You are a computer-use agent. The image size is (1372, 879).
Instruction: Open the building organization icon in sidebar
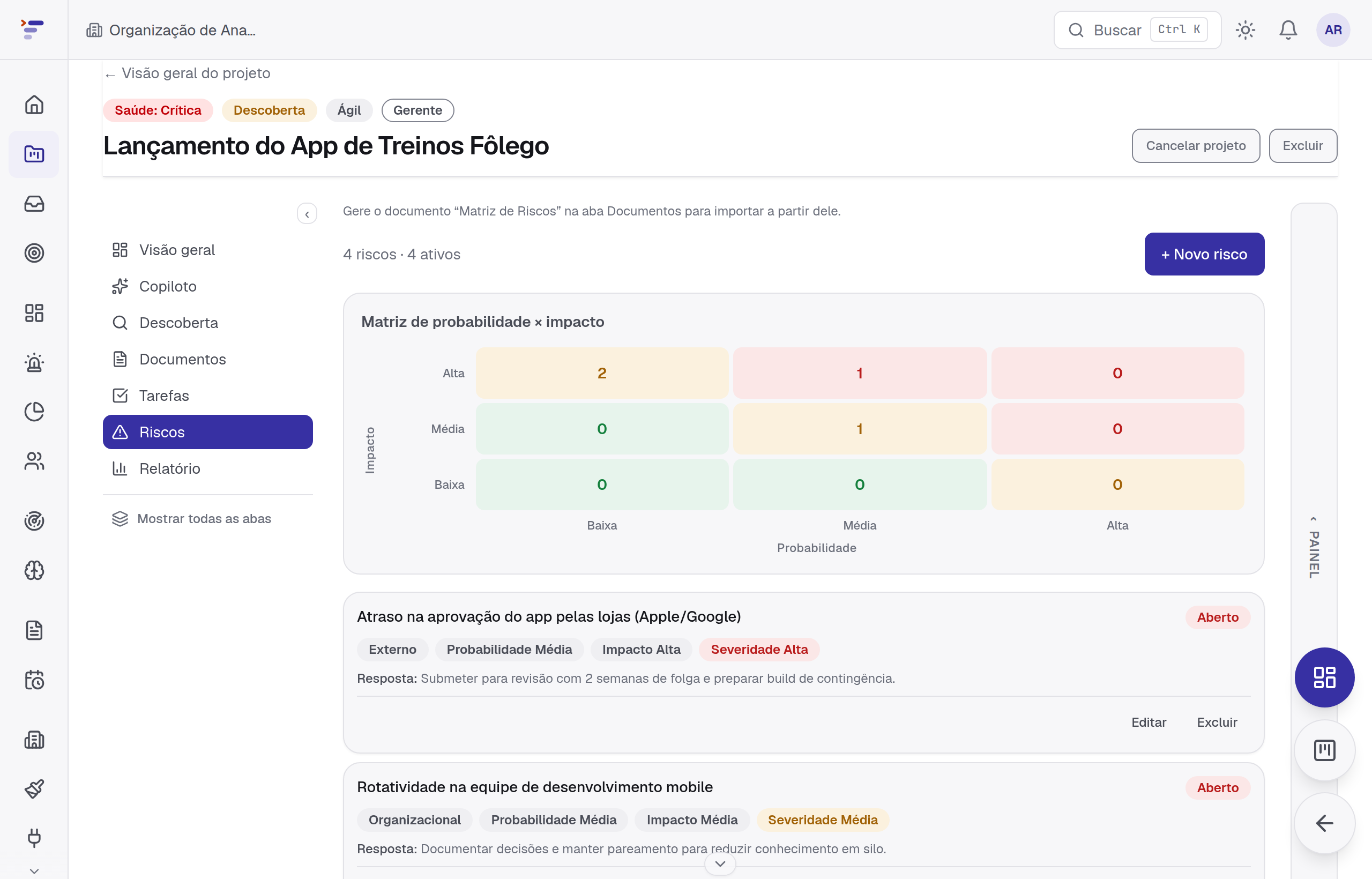point(34,740)
